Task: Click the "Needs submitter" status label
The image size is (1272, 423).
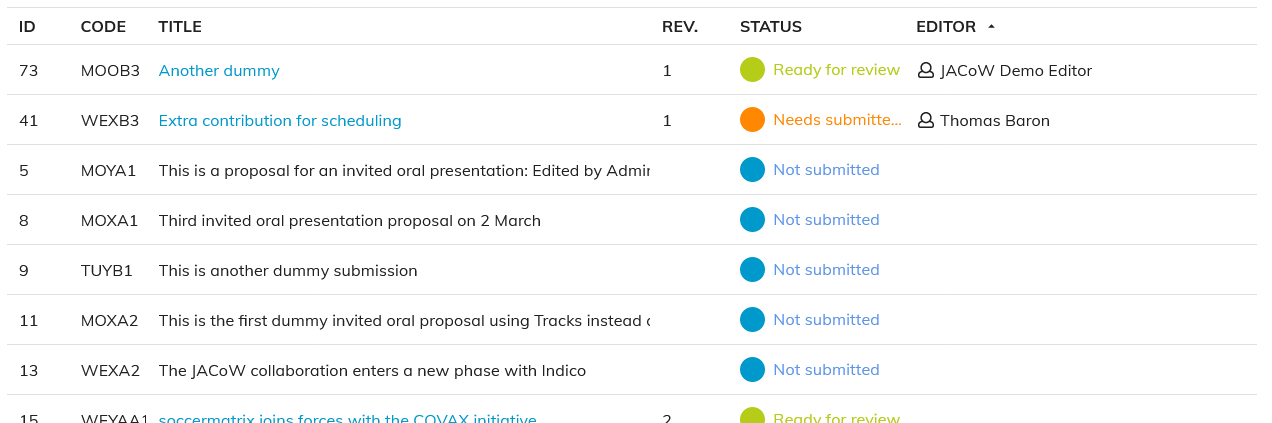Action: click(x=837, y=120)
